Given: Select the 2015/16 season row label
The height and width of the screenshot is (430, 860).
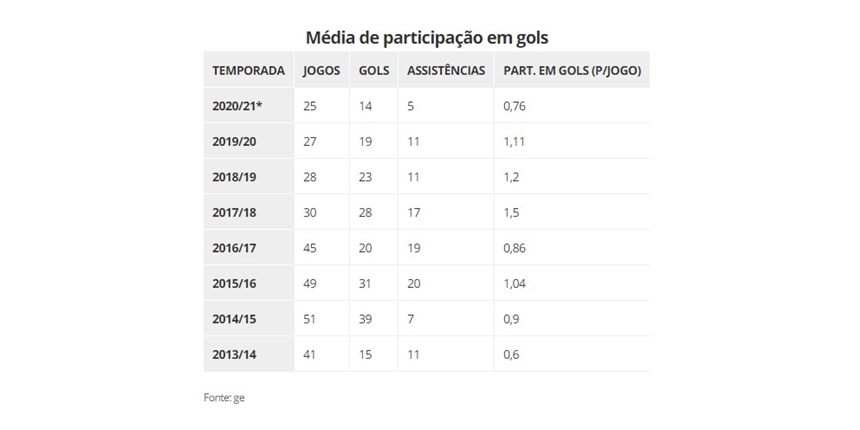Looking at the screenshot, I should coord(235,284).
